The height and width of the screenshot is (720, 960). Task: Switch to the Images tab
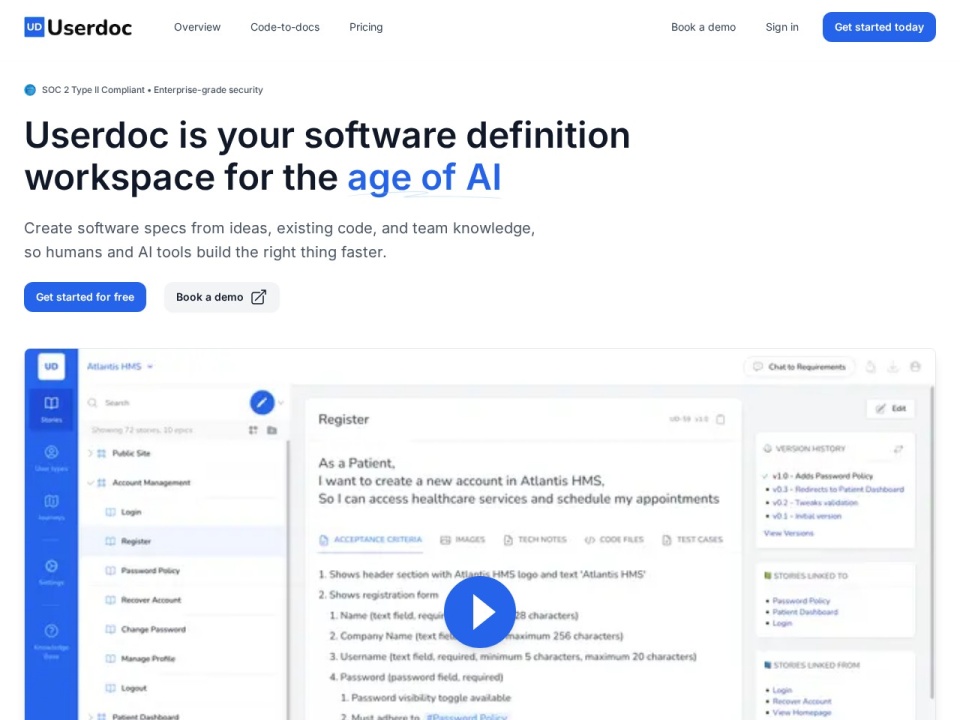coord(463,539)
